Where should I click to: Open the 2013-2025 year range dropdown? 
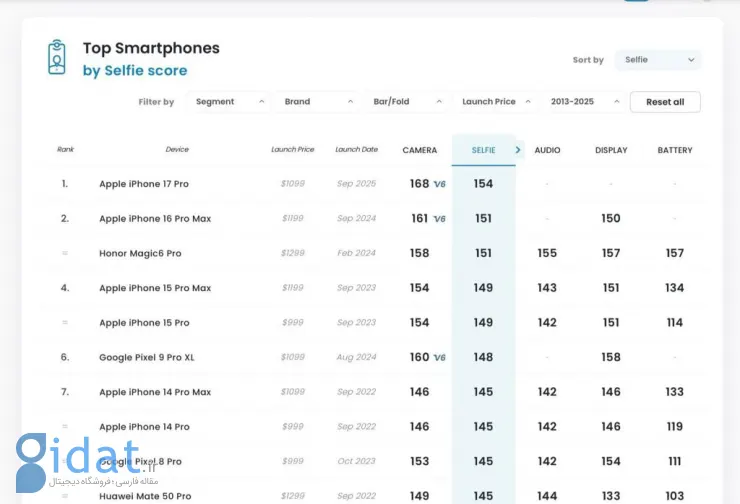585,102
